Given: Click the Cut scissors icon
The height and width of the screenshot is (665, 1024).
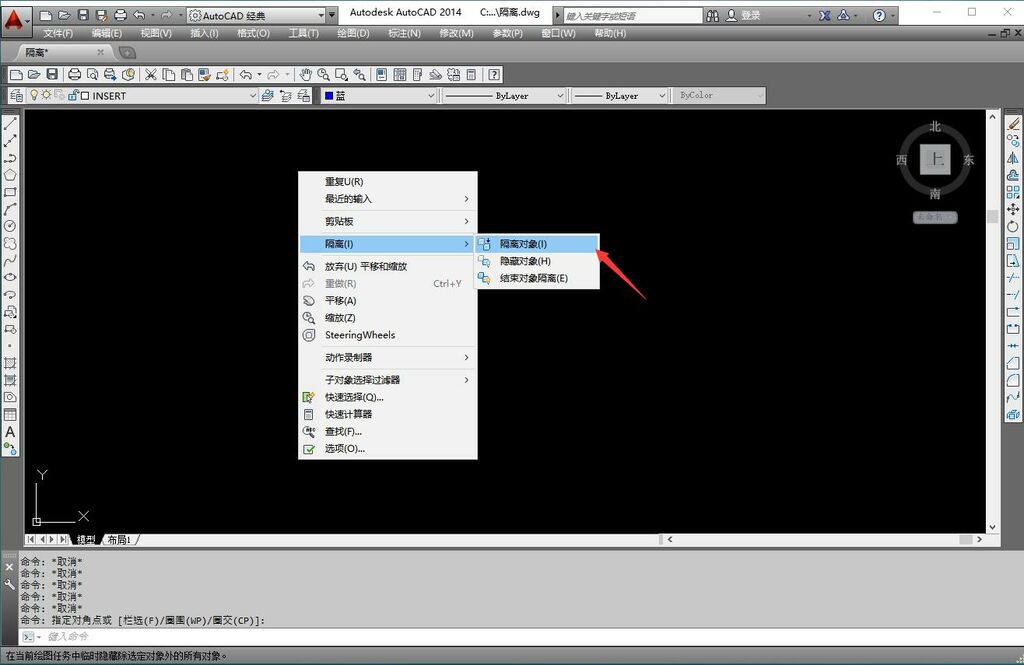Looking at the screenshot, I should pos(151,74).
